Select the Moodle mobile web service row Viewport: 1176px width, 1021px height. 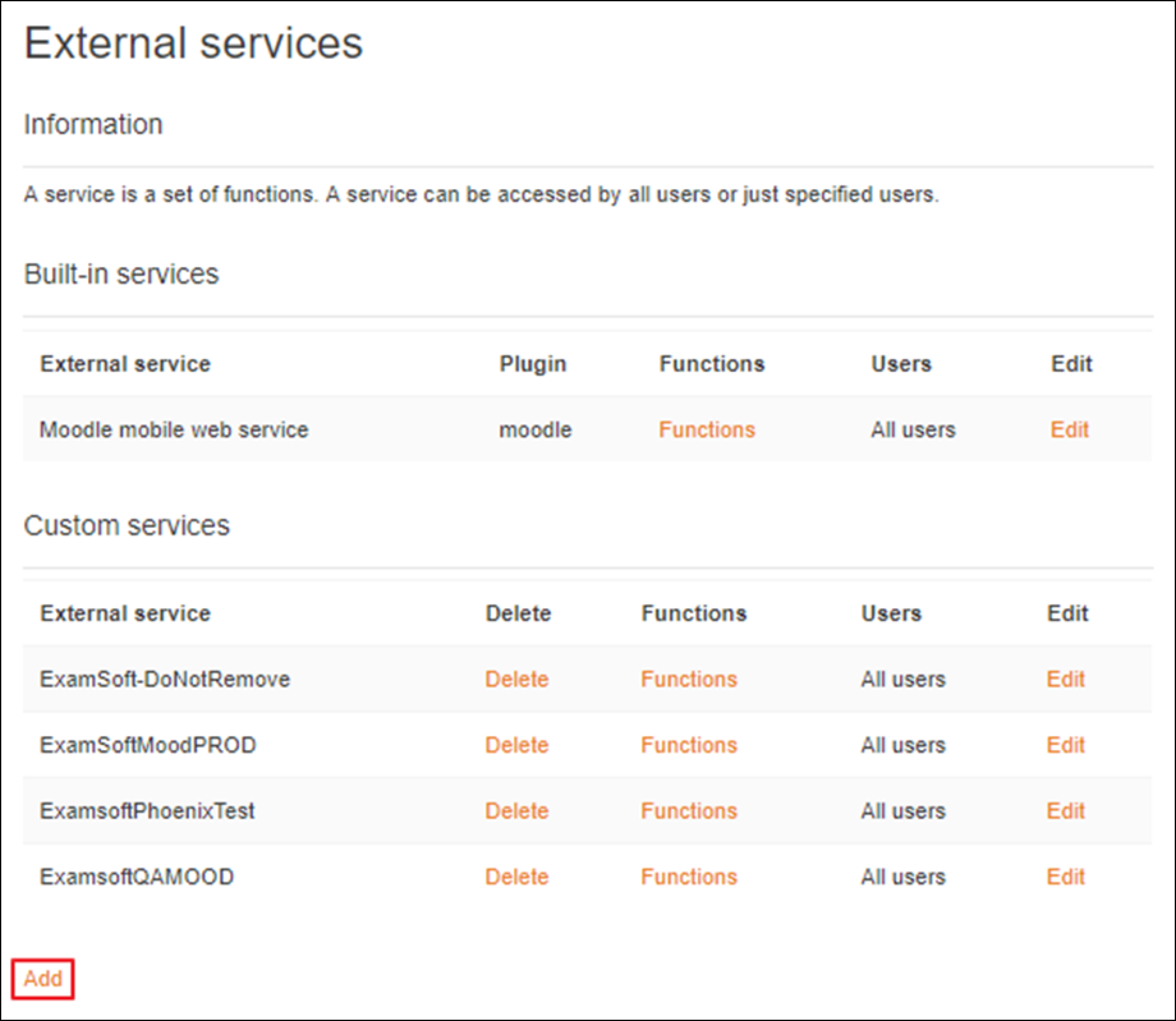click(173, 429)
